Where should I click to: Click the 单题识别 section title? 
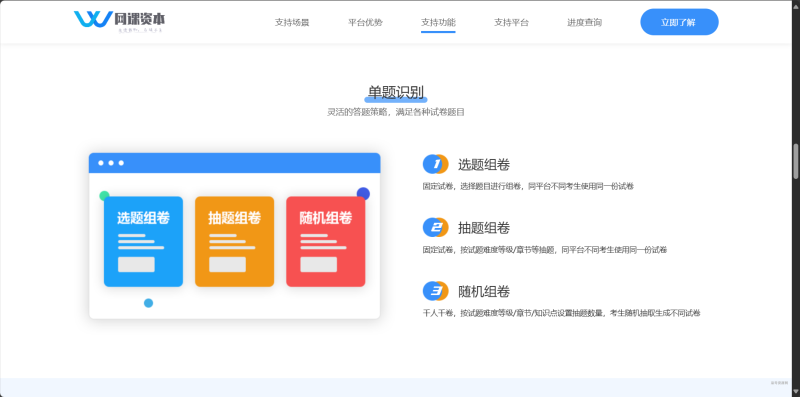tap(396, 92)
